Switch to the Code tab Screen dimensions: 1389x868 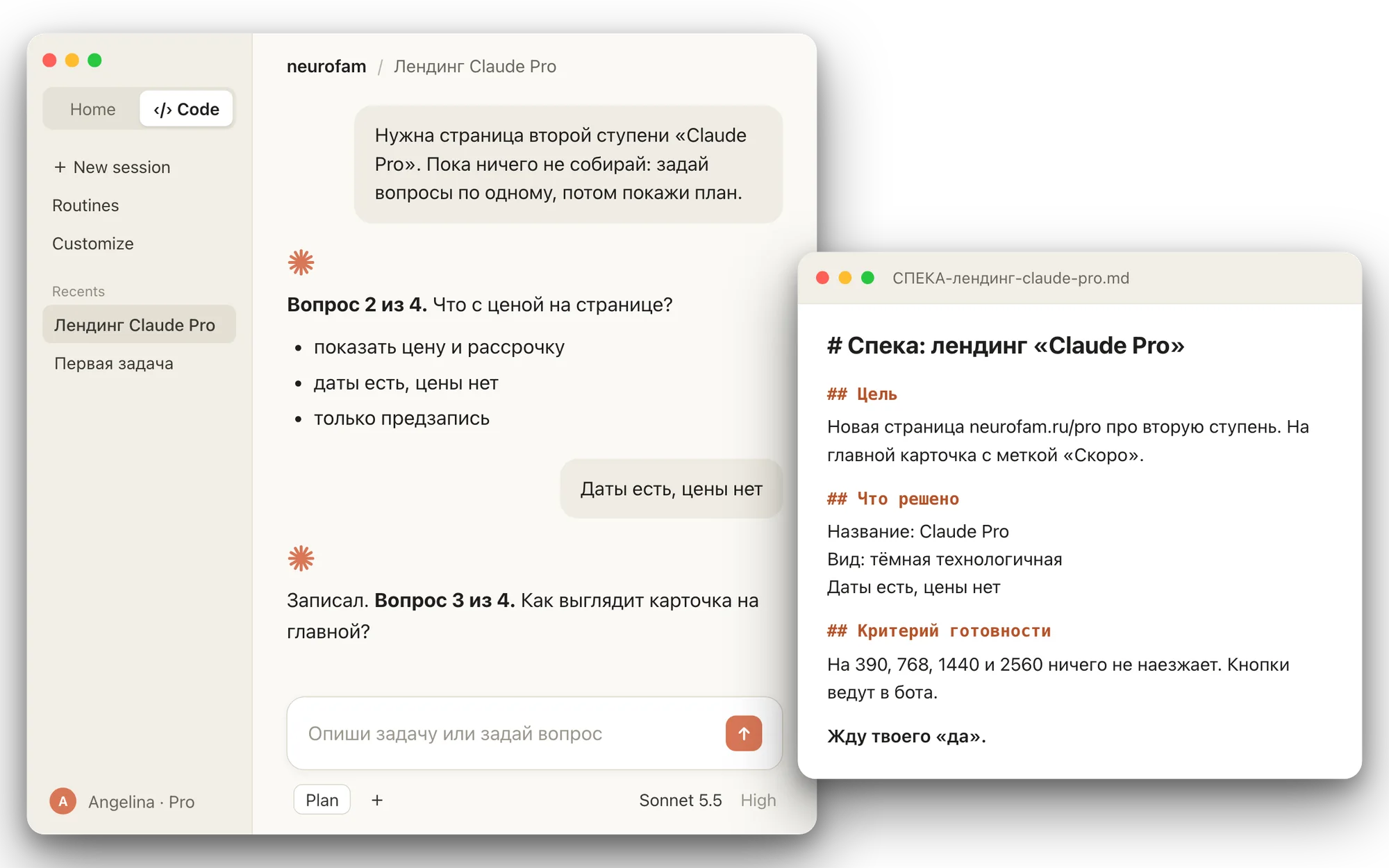[x=186, y=109]
